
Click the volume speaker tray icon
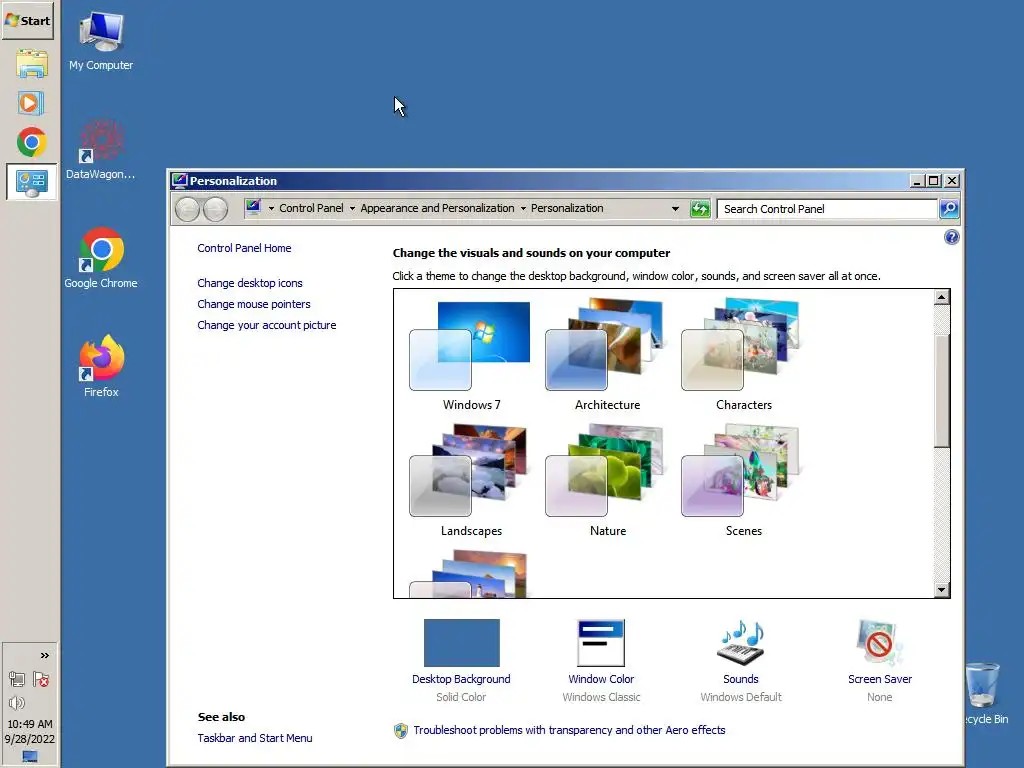(16, 703)
